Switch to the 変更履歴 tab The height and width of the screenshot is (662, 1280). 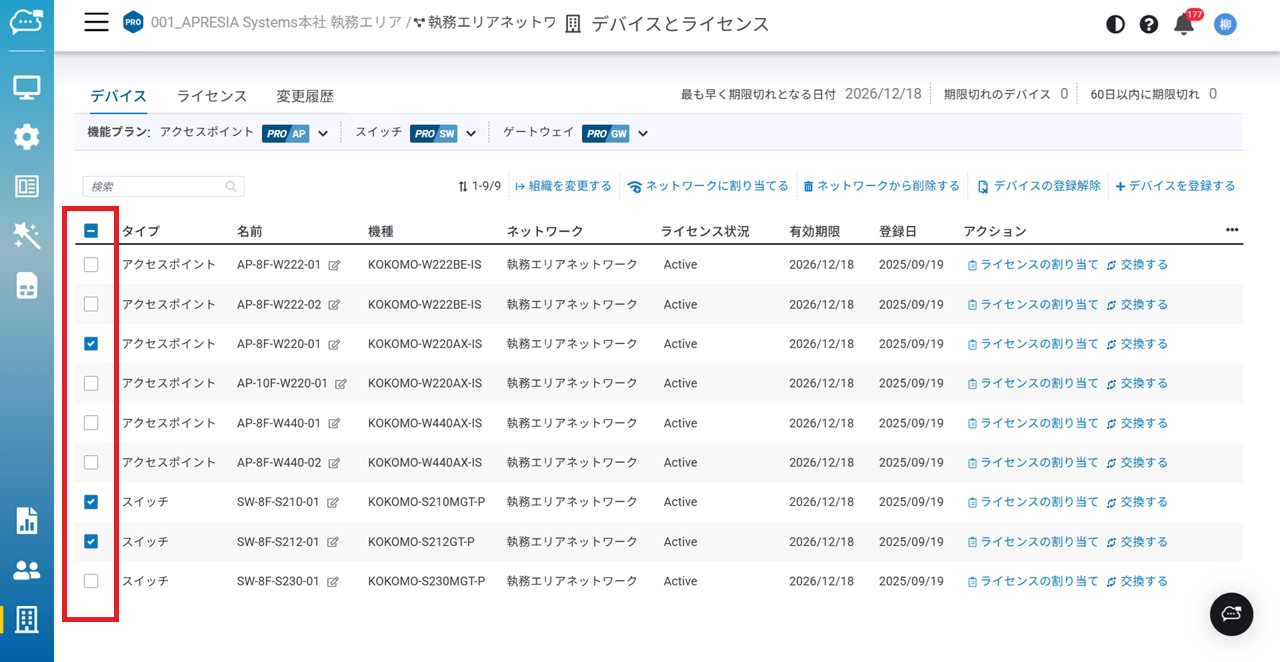coord(305,96)
